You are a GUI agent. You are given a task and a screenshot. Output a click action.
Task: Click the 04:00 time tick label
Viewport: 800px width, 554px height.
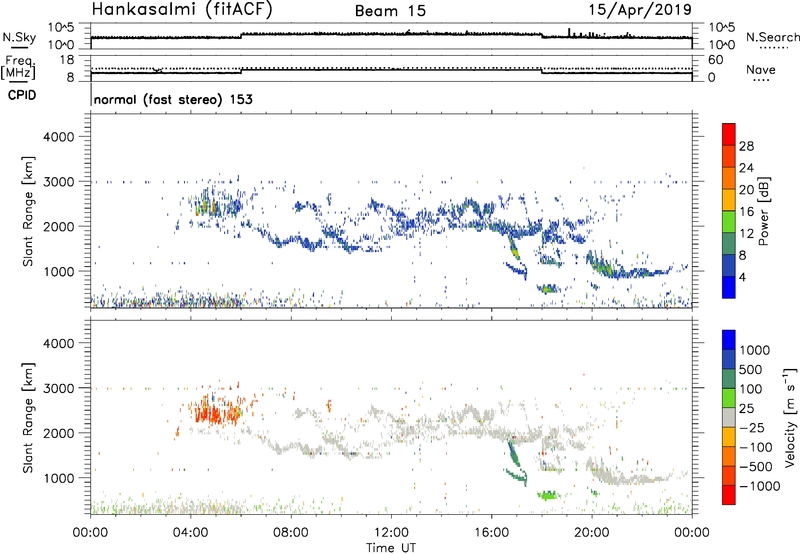click(x=191, y=533)
